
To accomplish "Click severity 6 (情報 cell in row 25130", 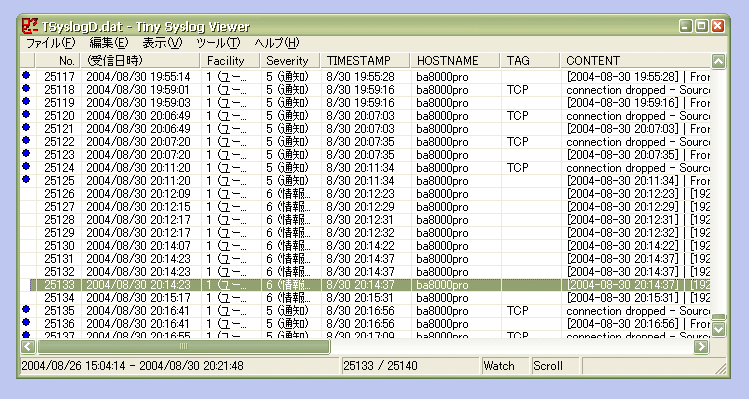I will [x=288, y=246].
